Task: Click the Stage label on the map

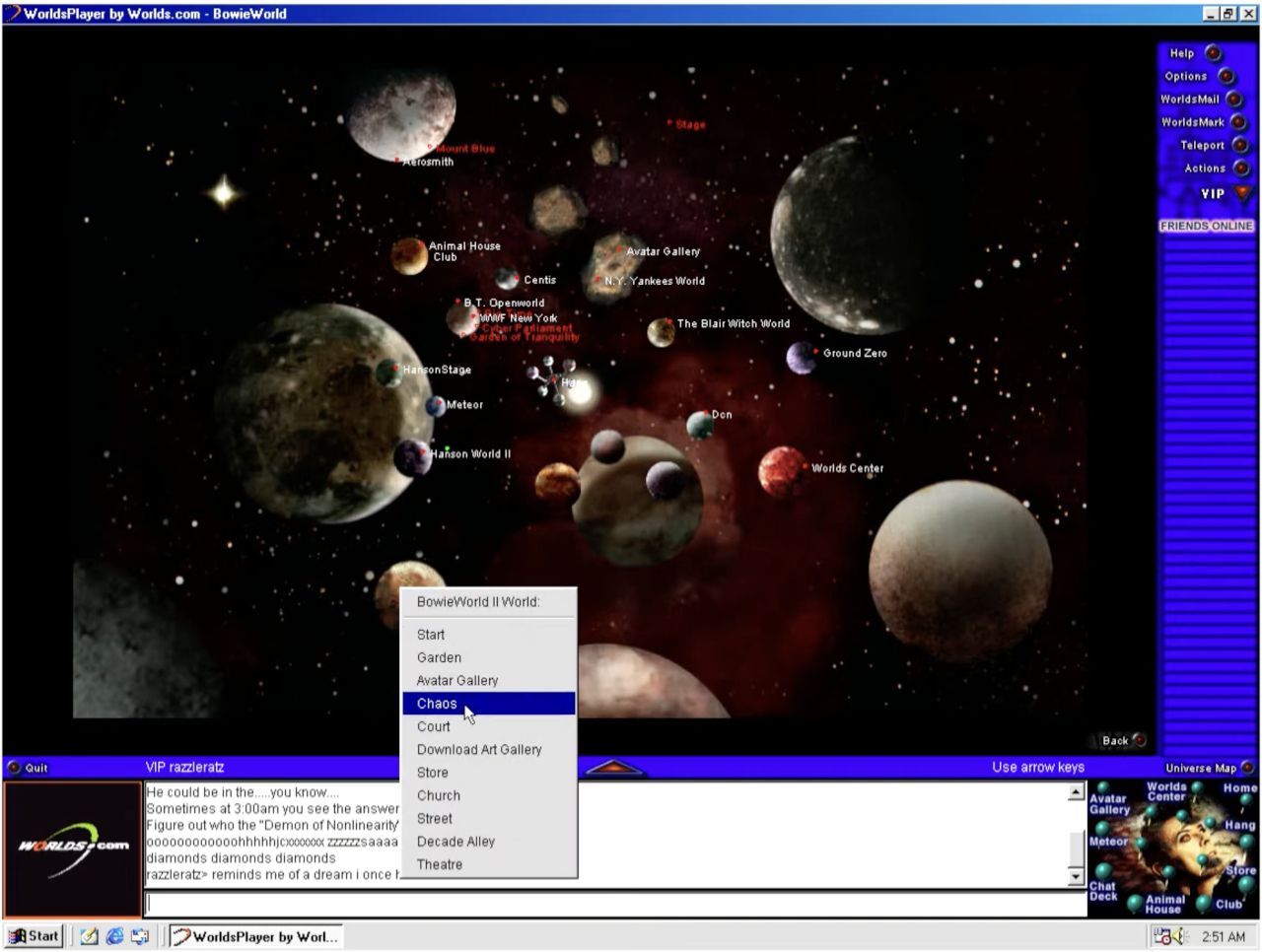Action: (688, 125)
